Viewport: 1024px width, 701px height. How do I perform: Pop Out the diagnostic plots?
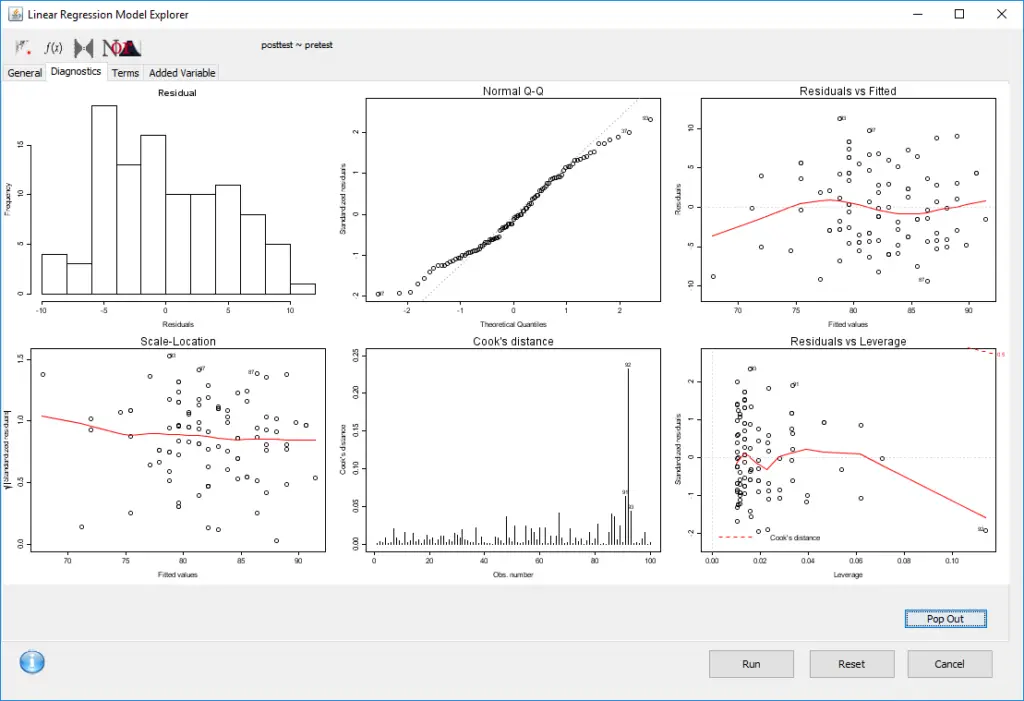point(944,618)
